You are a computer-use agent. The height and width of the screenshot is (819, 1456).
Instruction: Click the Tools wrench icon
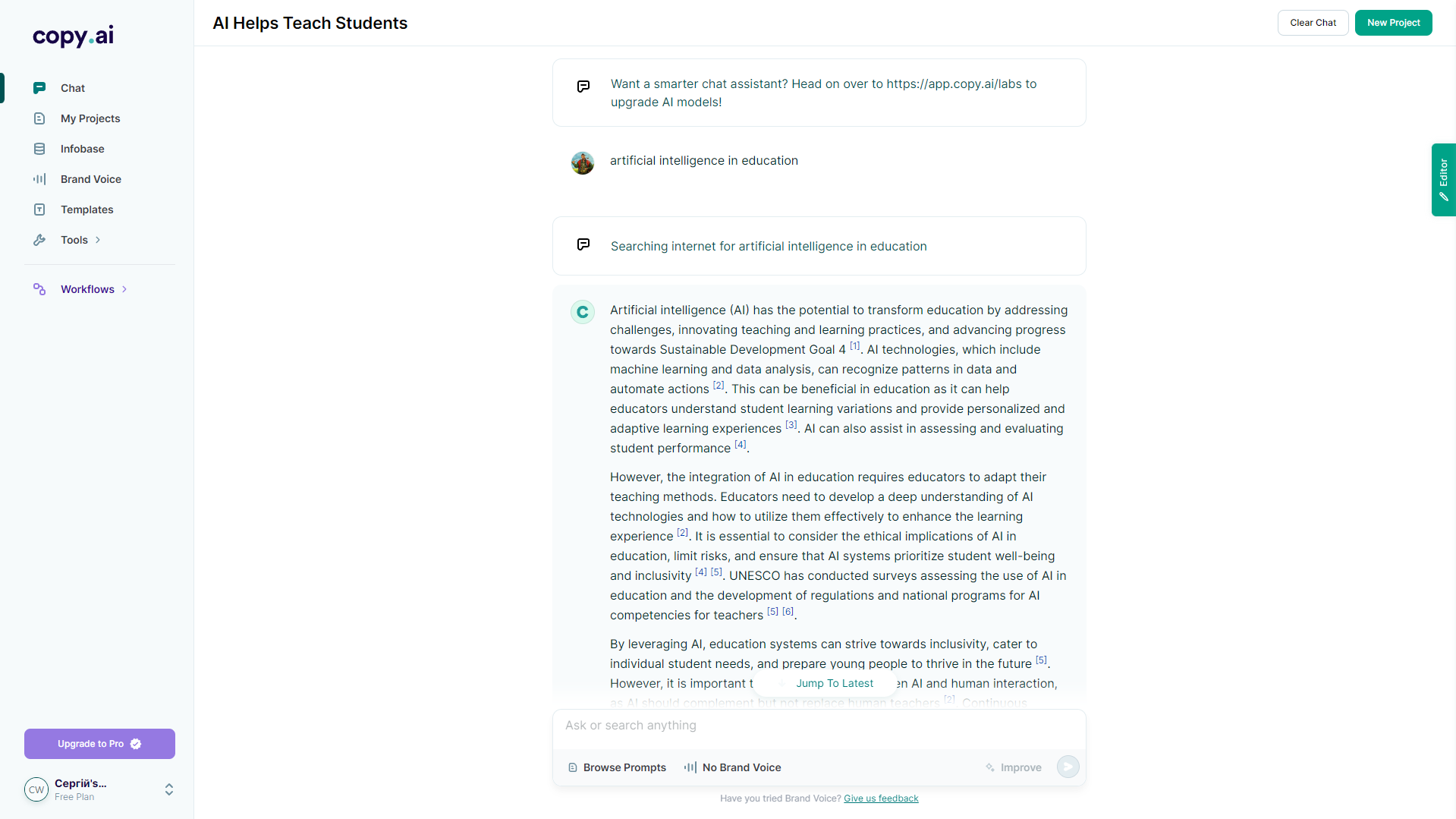tap(39, 240)
